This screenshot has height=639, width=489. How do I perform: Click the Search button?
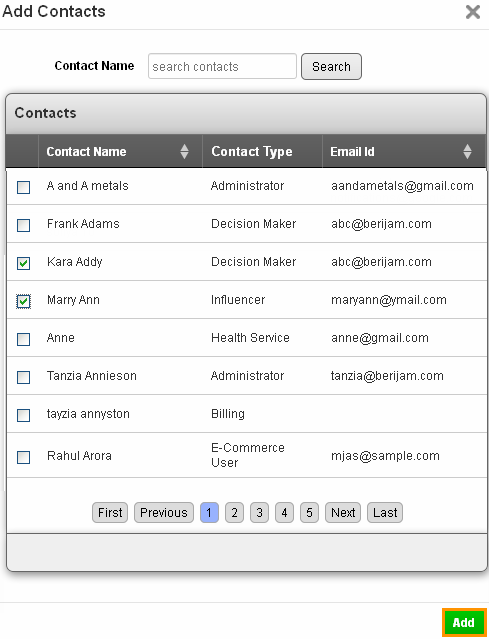tap(331, 66)
